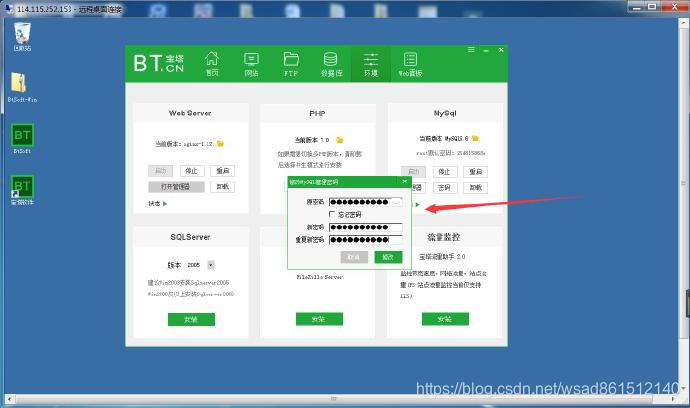
Task: Select the 环境 environment tab
Action: (371, 64)
